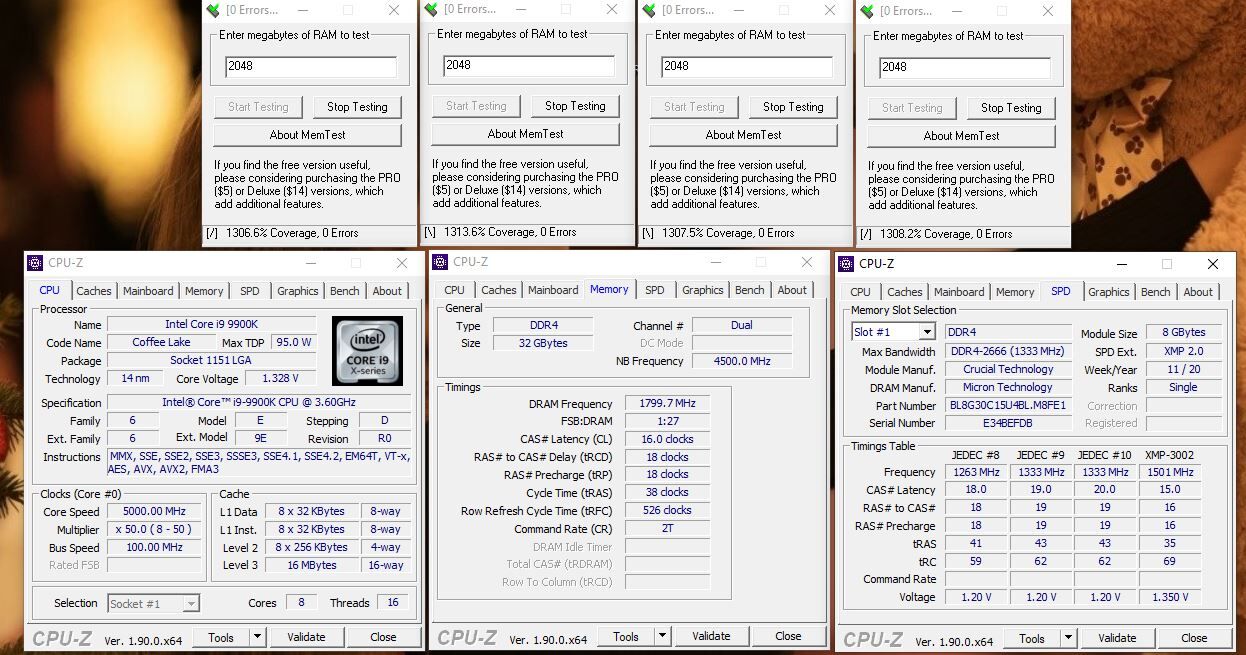Click Validate in the CPU tab window

(x=306, y=637)
